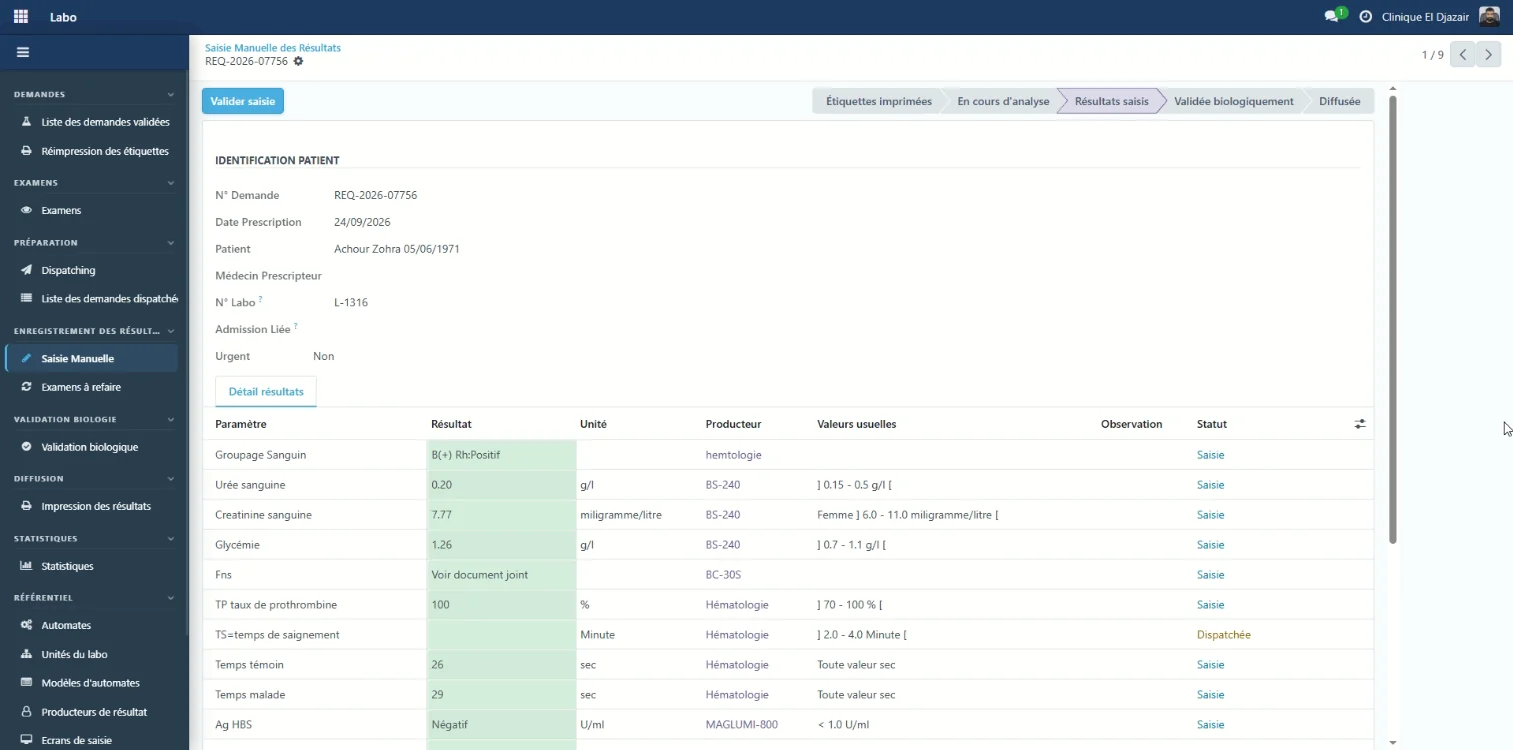Select the Étiquettes imprimées status step
Viewport: 1513px width, 750px height.
(x=878, y=101)
